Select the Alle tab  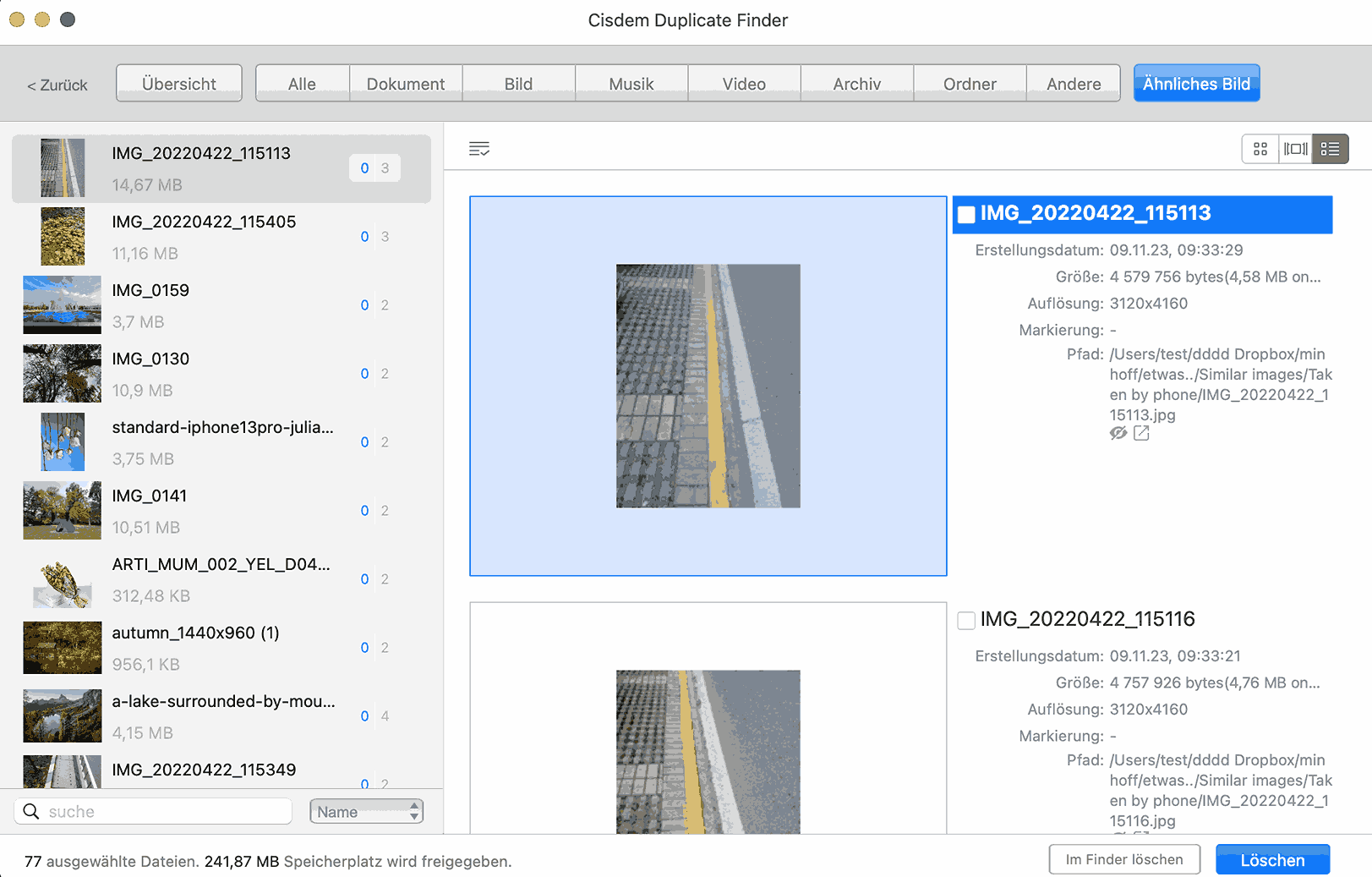pyautogui.click(x=302, y=83)
